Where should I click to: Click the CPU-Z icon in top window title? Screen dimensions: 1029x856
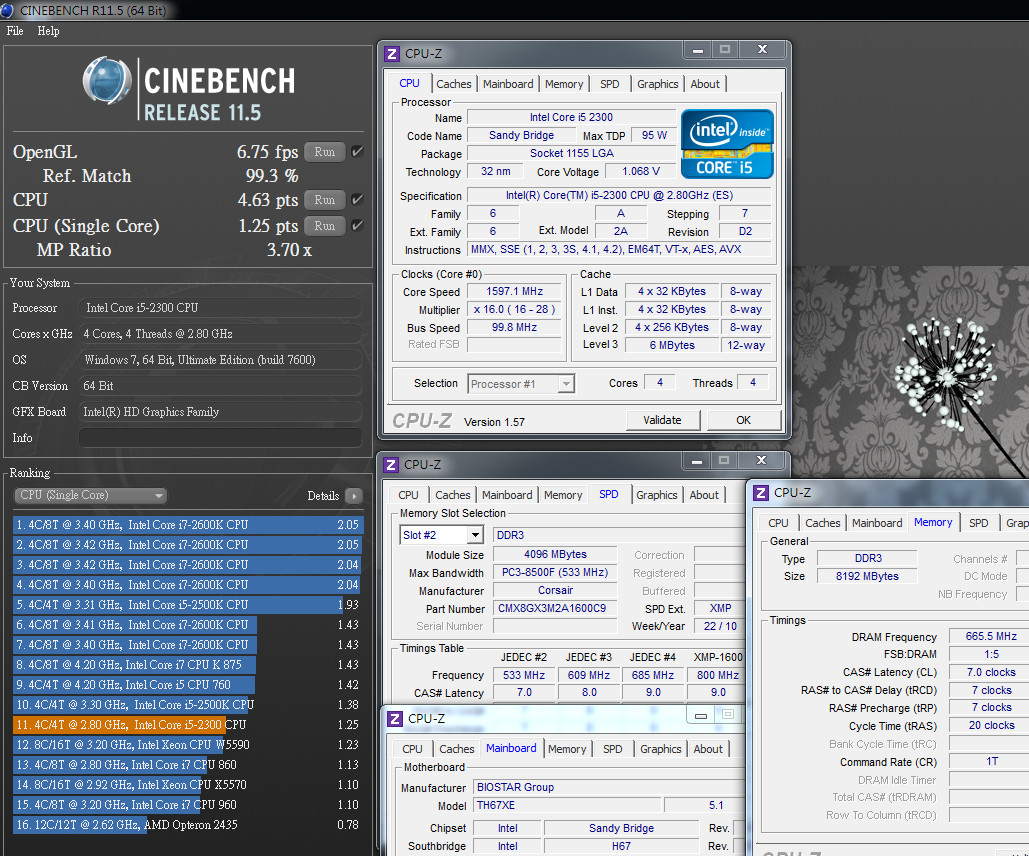pos(392,54)
